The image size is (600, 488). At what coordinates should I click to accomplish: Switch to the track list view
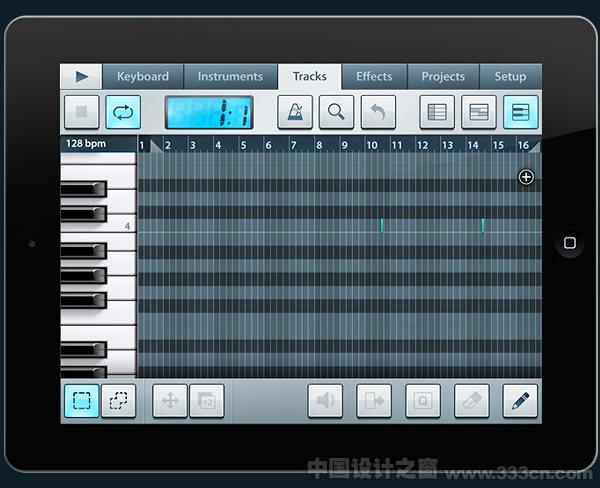(x=437, y=112)
